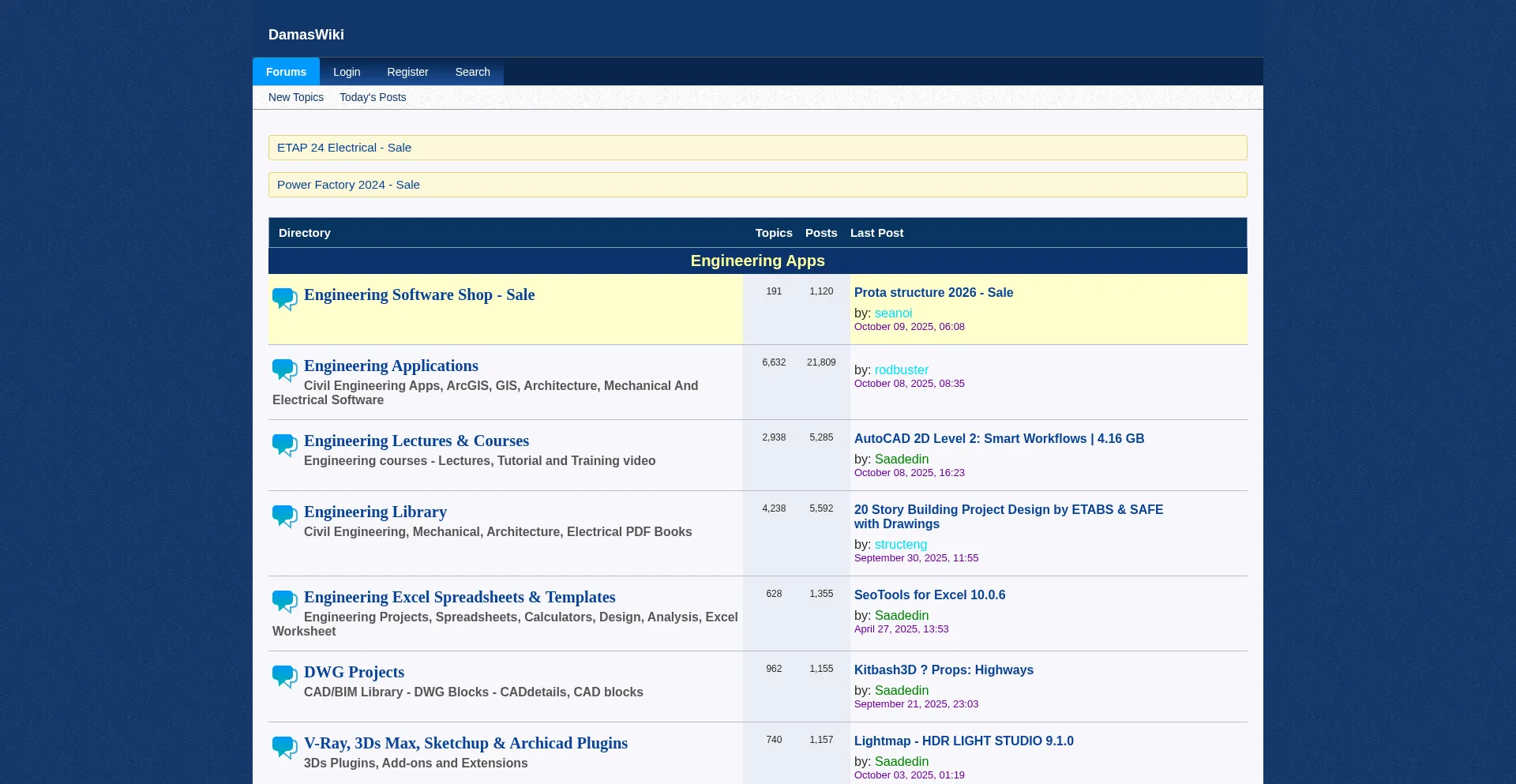This screenshot has width=1516, height=784.
Task: Click the forum icon beside Engineering Lectures & Courses
Action: point(285,445)
